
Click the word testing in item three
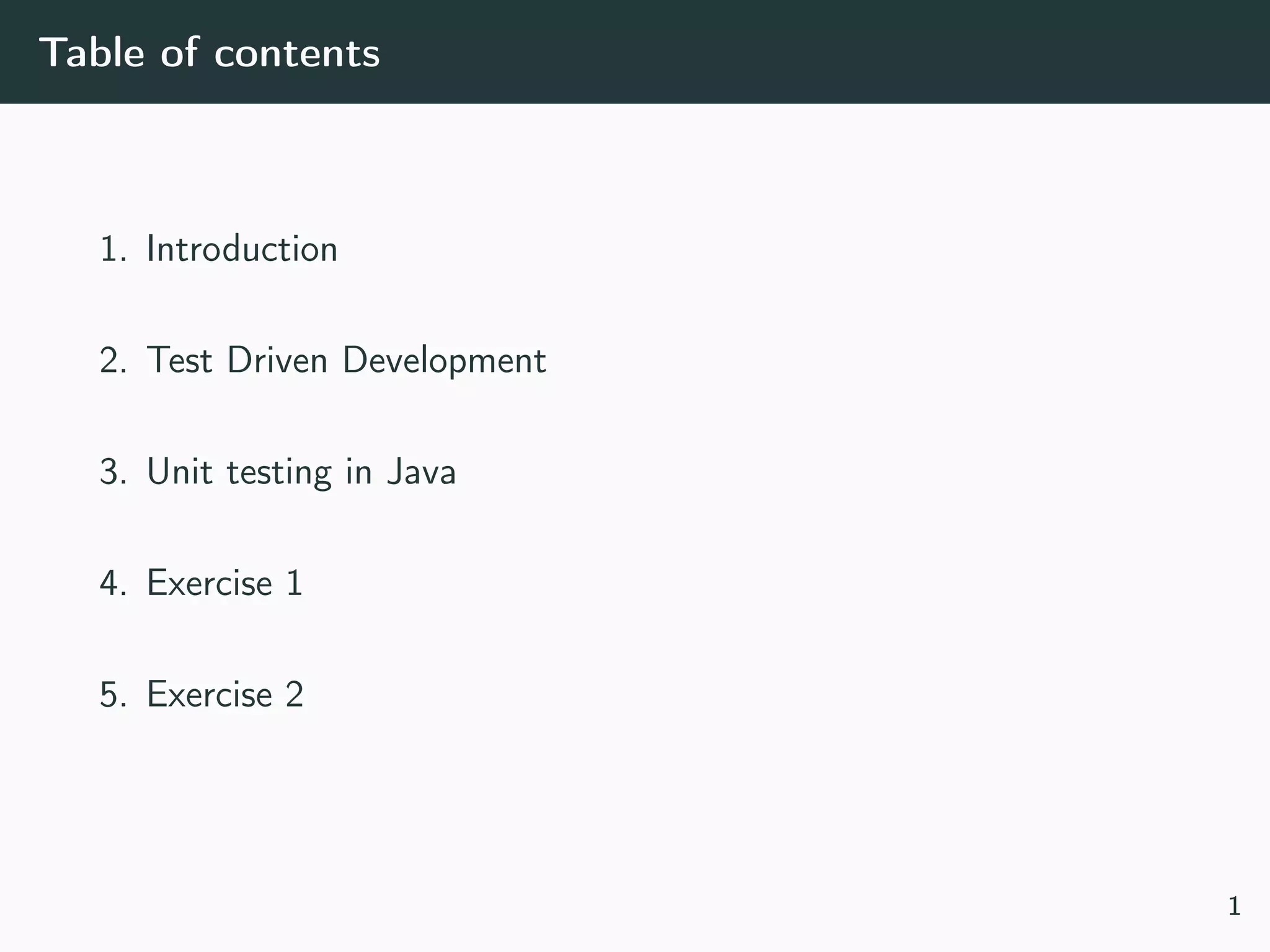[x=279, y=473]
